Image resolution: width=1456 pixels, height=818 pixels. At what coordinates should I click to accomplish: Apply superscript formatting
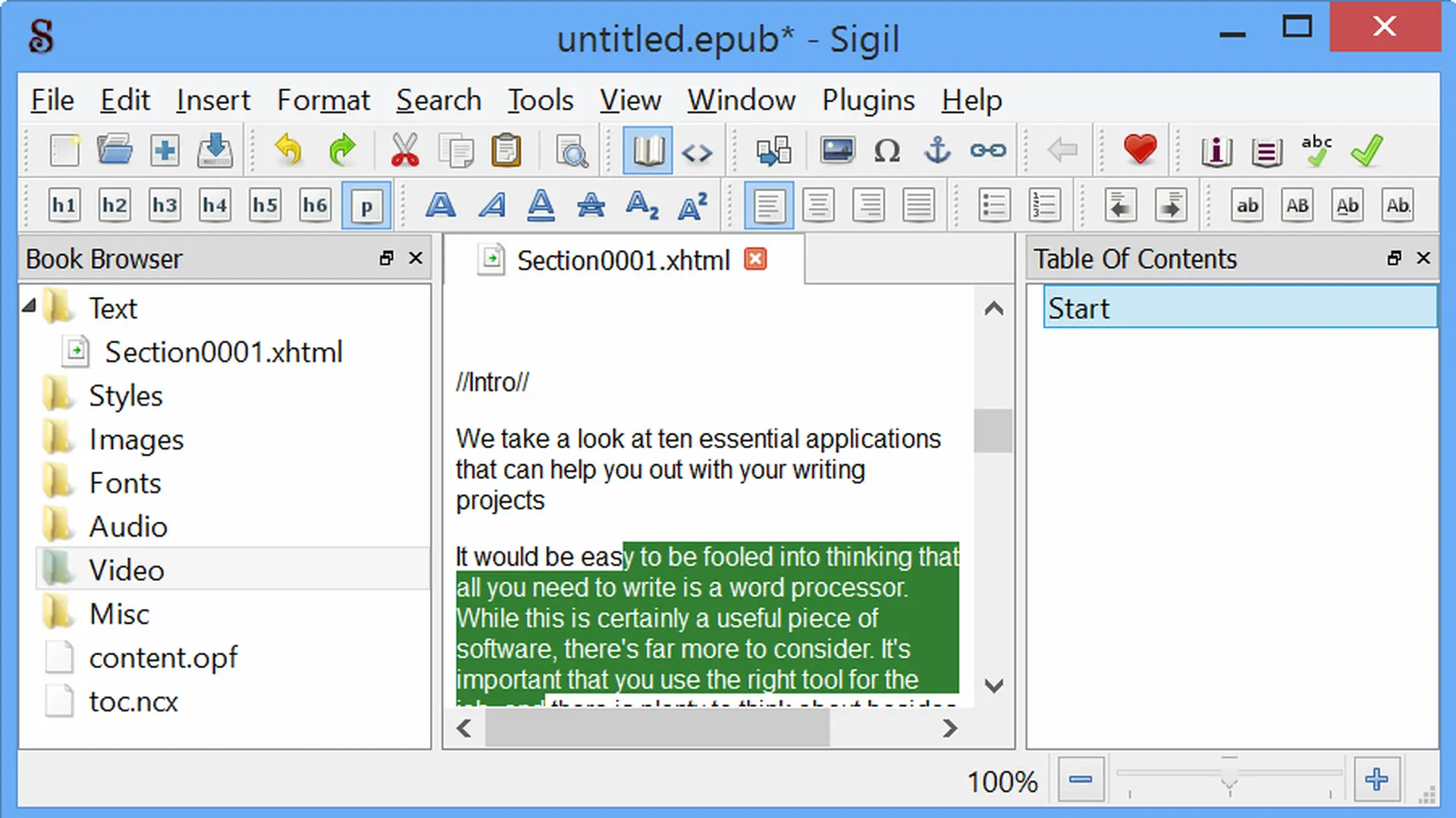tap(692, 205)
